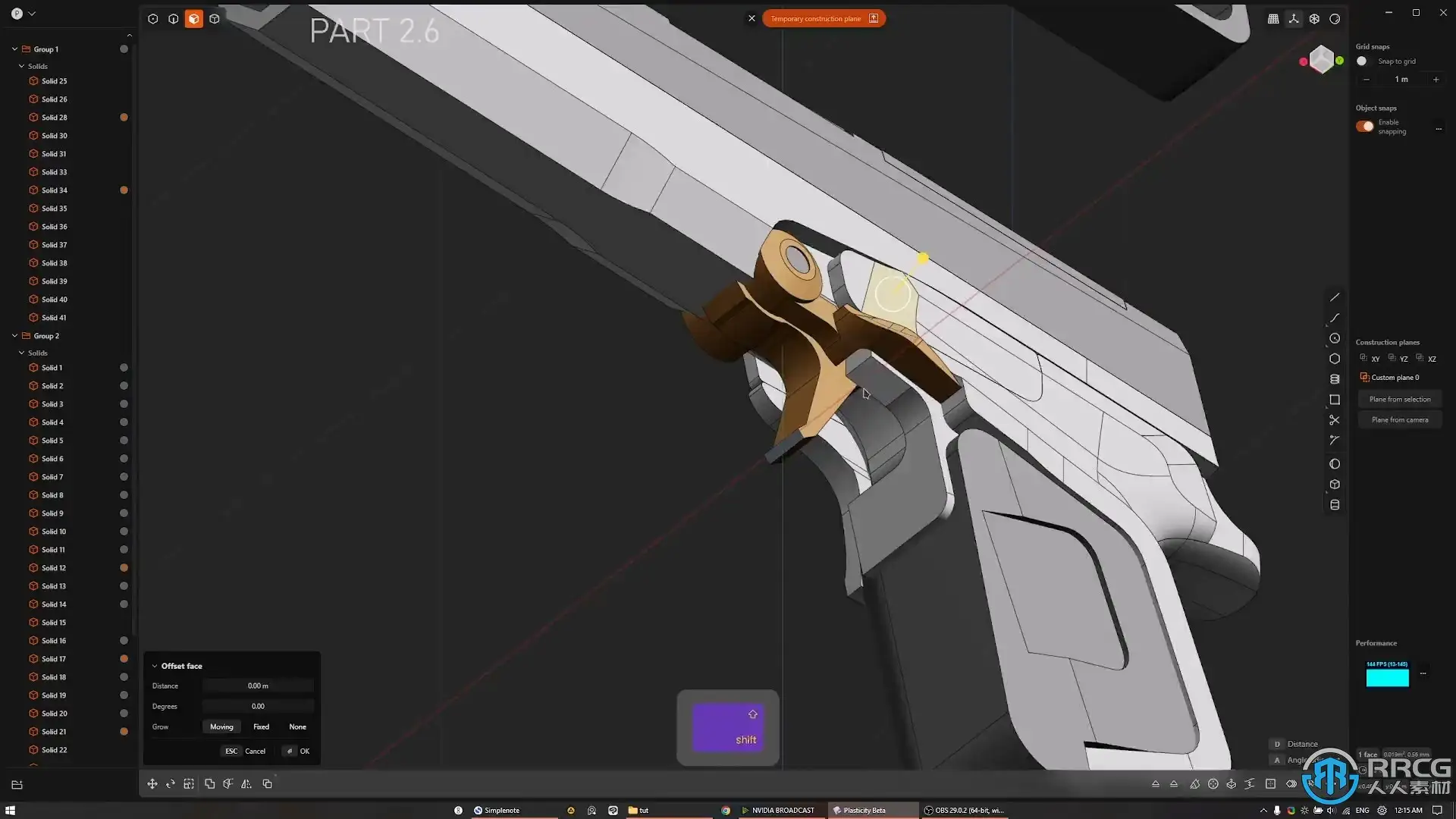
Task: Select the Trim scissors tool
Action: [x=1335, y=420]
